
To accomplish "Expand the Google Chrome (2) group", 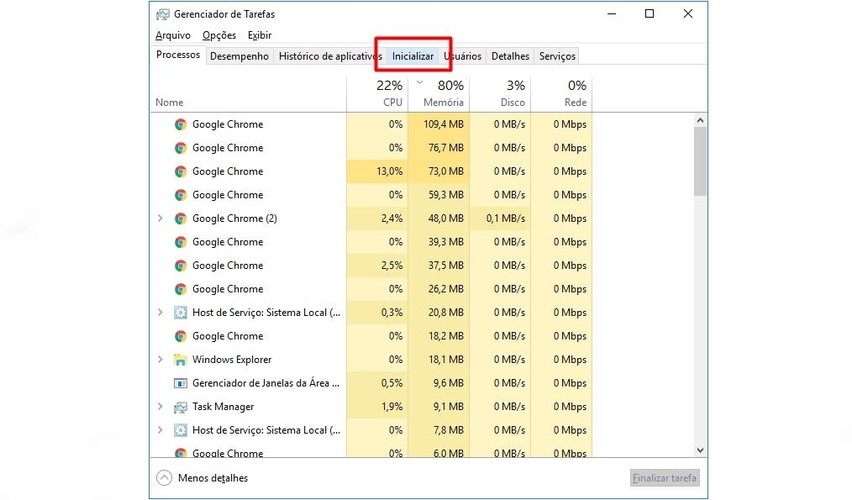I will click(160, 218).
